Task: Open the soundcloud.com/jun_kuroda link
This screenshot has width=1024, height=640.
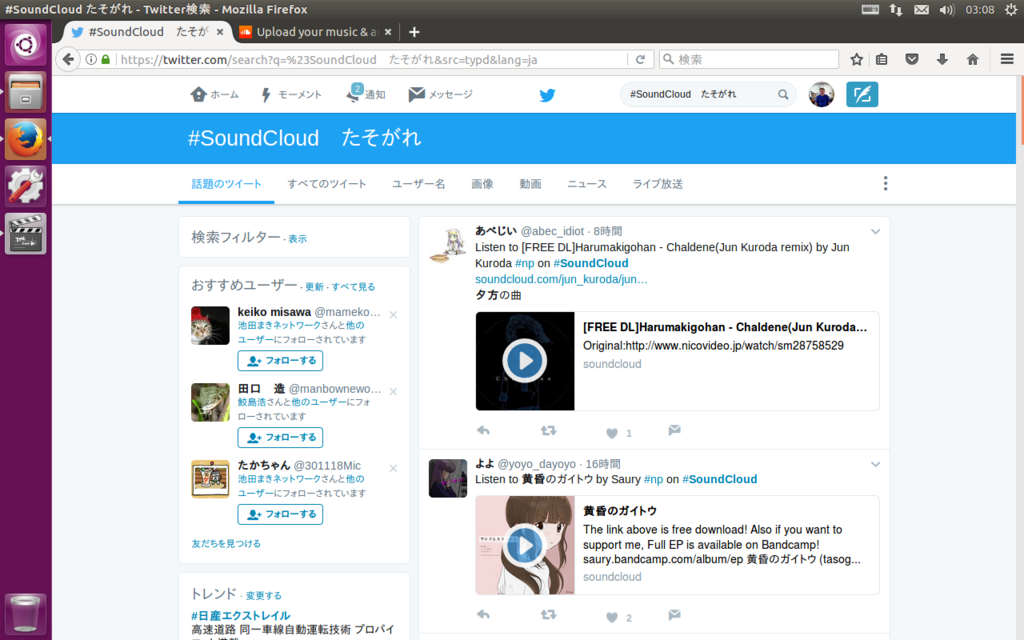Action: (x=561, y=280)
